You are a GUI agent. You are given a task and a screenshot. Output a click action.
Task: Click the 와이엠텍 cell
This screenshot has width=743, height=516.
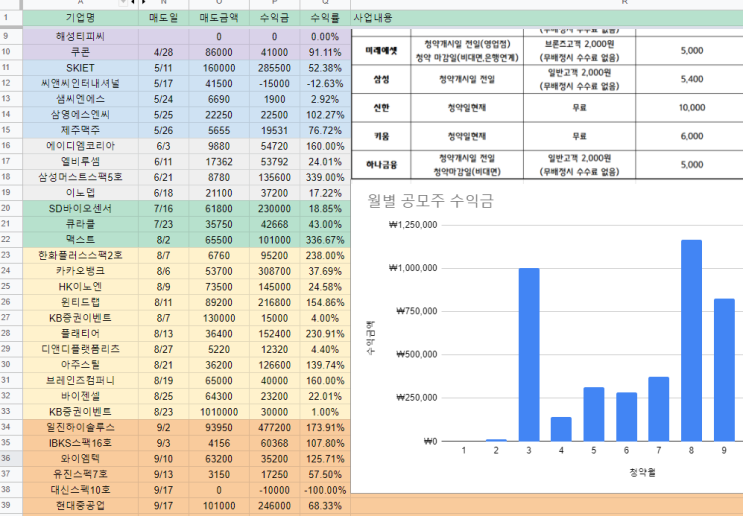coord(81,459)
